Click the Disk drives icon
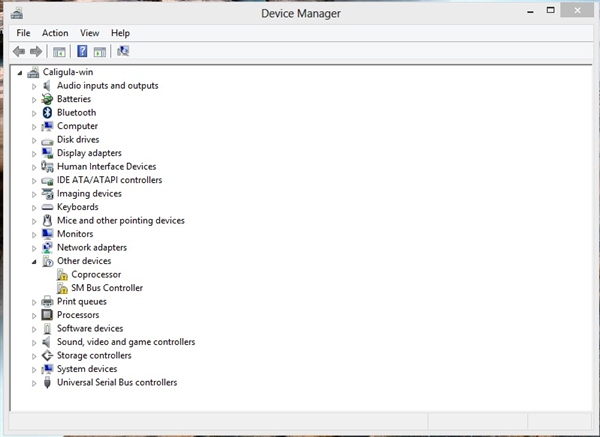 (x=47, y=141)
